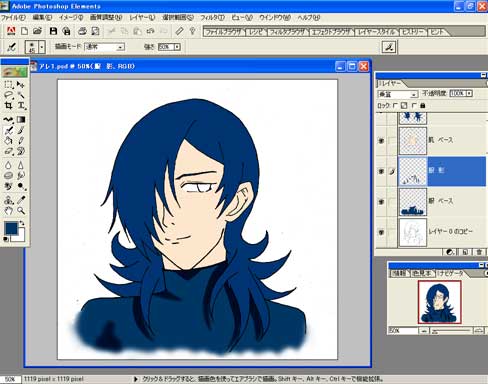Open the ヒストリー palette tab

(413, 32)
